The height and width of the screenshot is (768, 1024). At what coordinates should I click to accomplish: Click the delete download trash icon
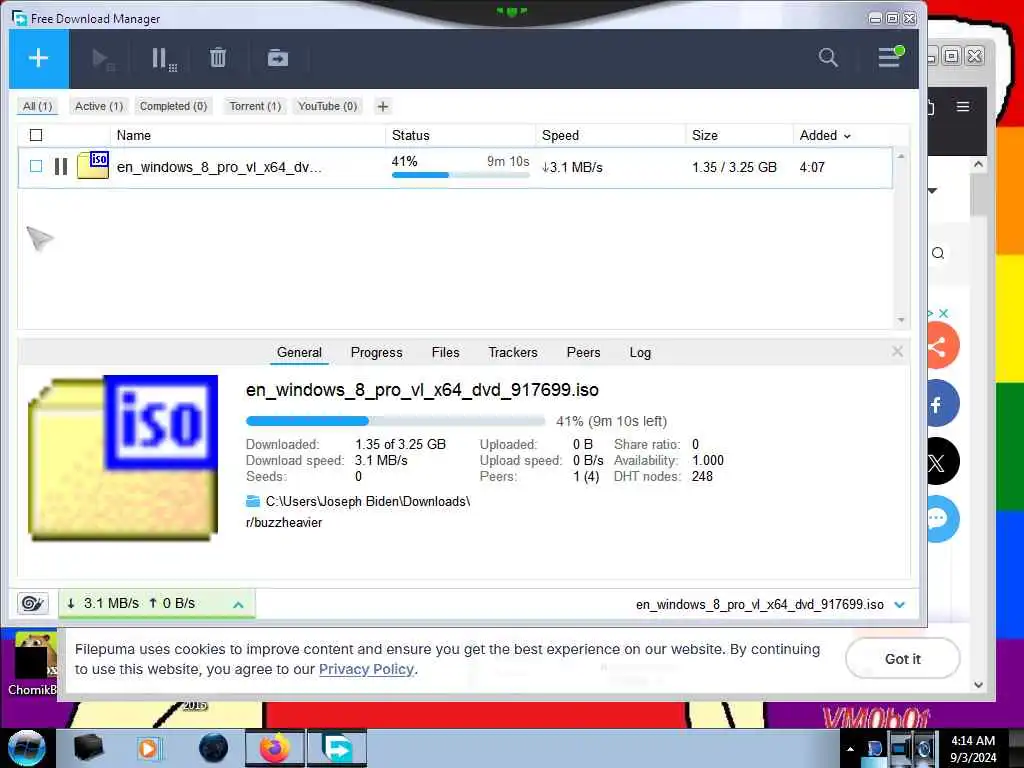point(218,58)
